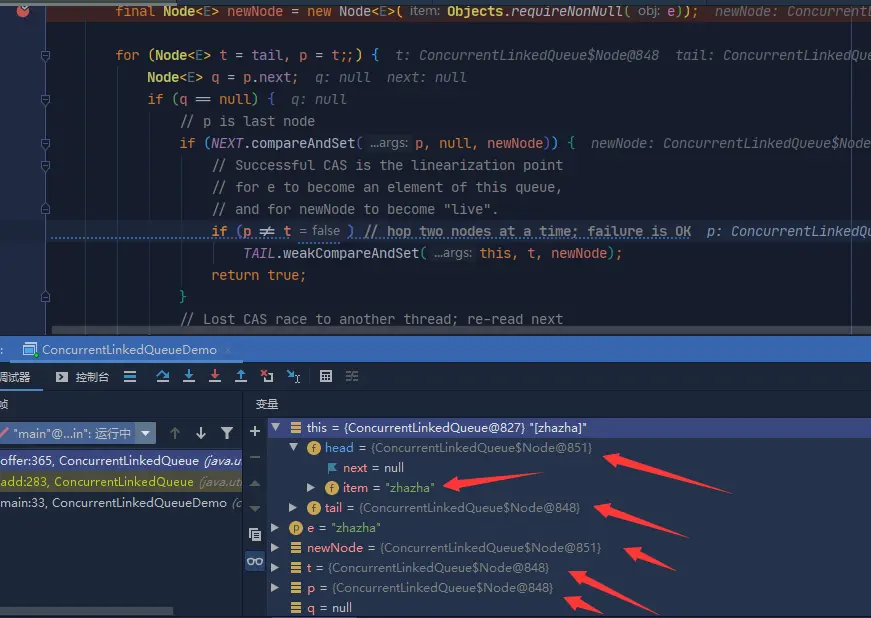This screenshot has height=618, width=871.
Task: Click the Step Into icon
Action: (189, 376)
